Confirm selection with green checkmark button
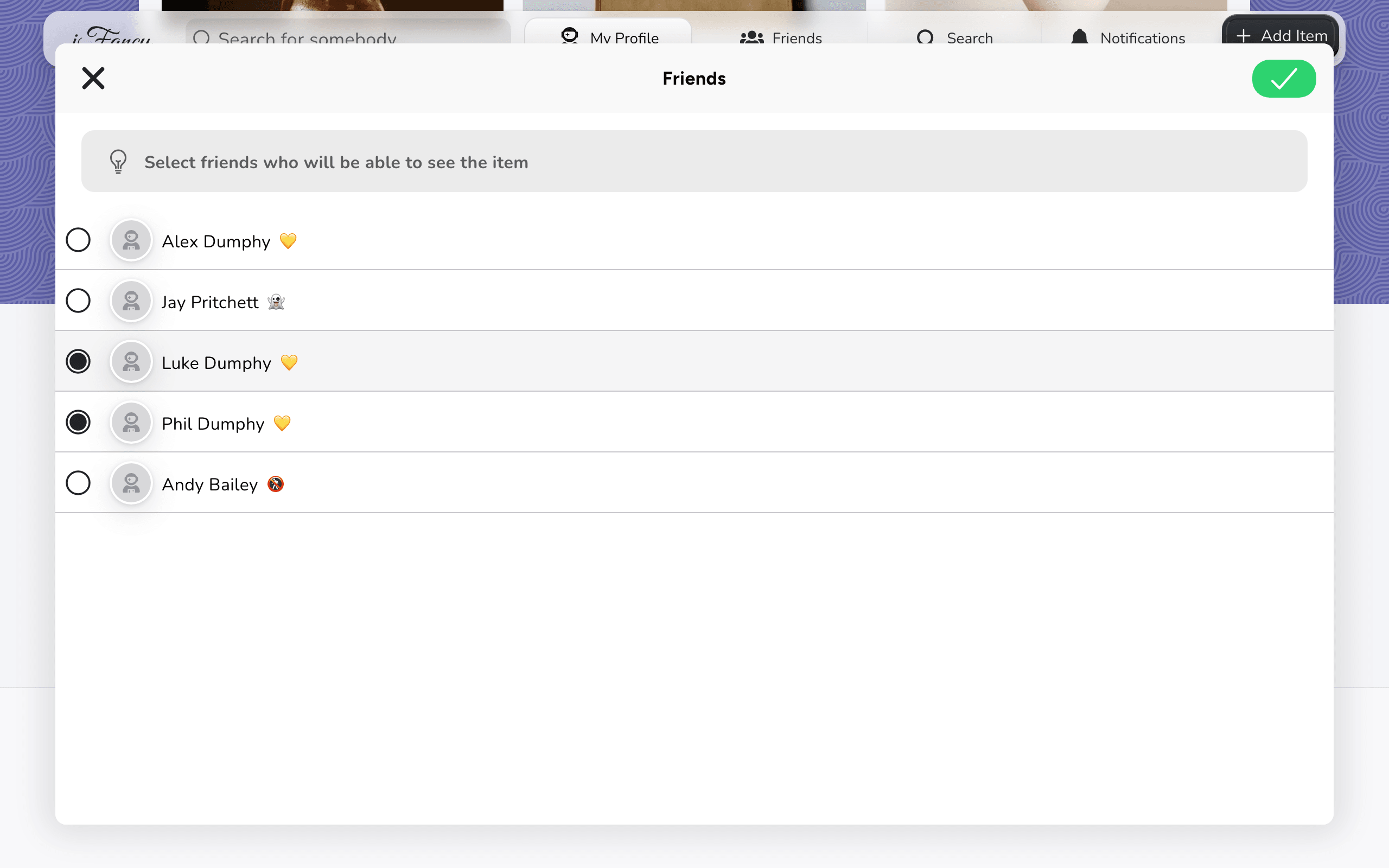This screenshot has width=1389, height=868. (x=1283, y=79)
